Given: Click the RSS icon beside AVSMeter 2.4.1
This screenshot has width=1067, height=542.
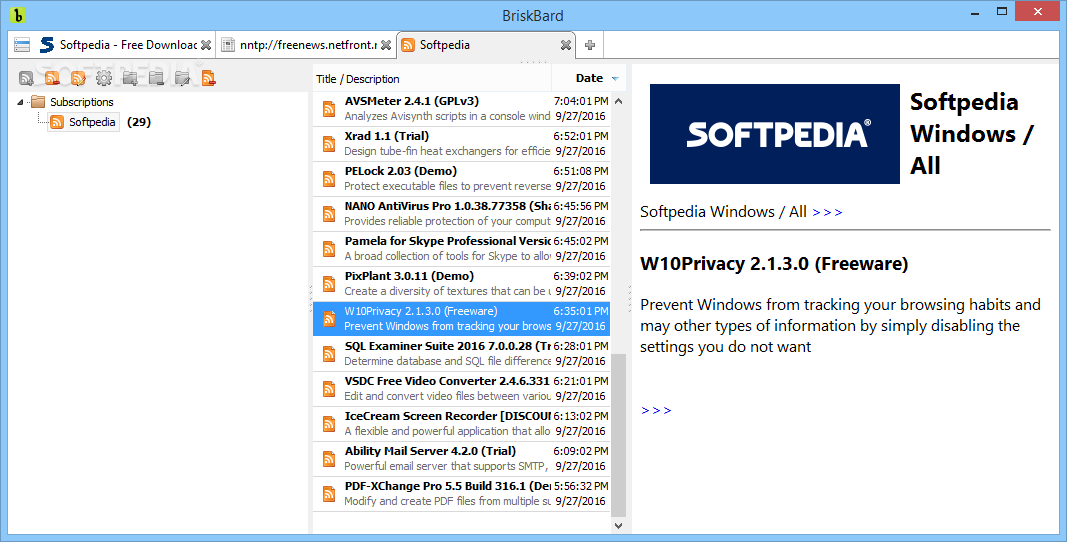Looking at the screenshot, I should tap(329, 109).
